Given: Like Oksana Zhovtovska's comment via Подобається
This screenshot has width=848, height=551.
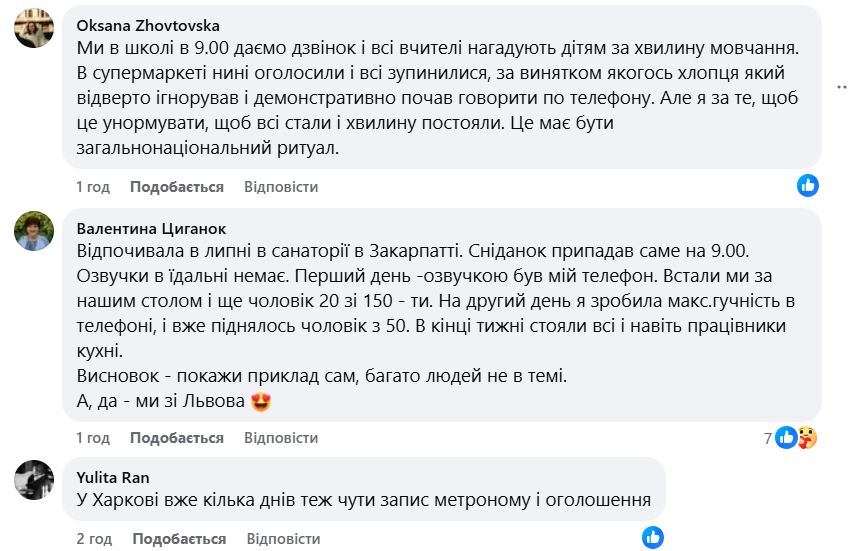Looking at the screenshot, I should (176, 187).
